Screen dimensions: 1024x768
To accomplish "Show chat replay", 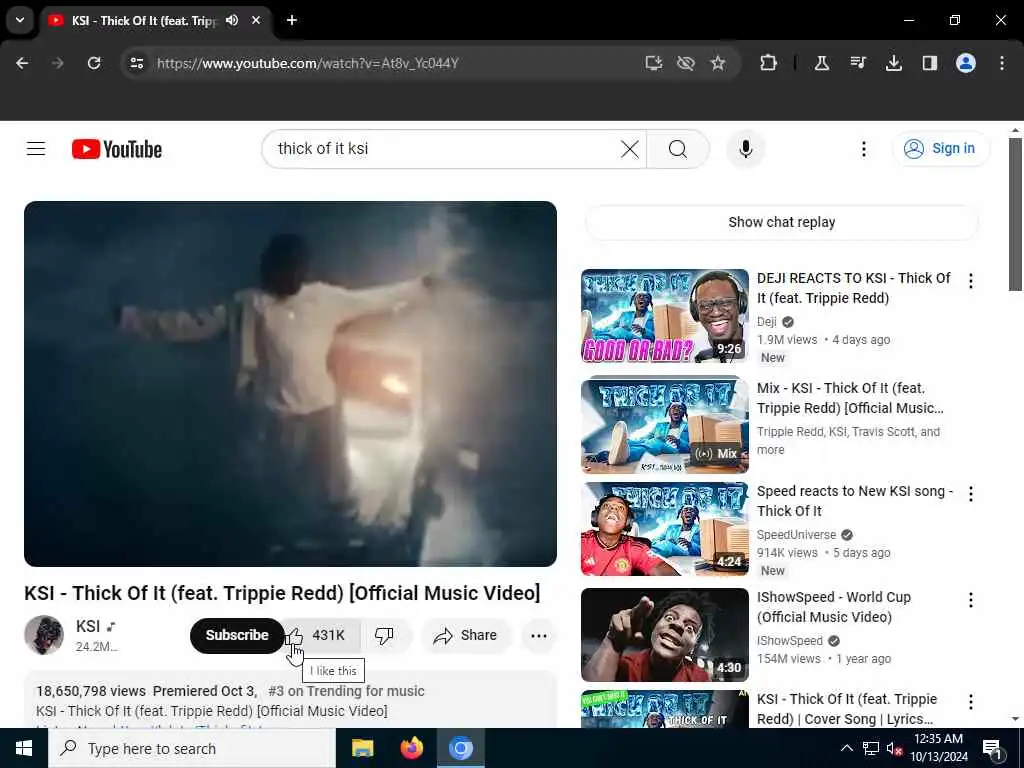I will [x=781, y=222].
